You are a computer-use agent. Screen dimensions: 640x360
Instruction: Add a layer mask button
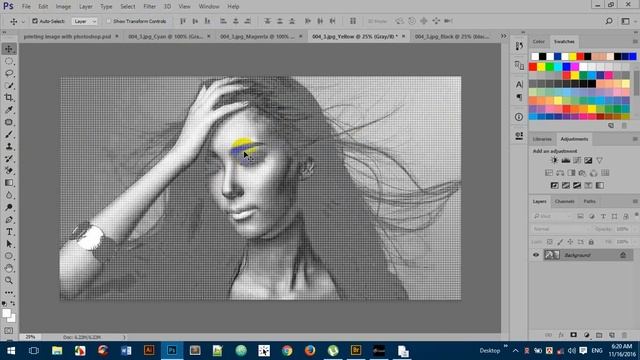pos(573,335)
